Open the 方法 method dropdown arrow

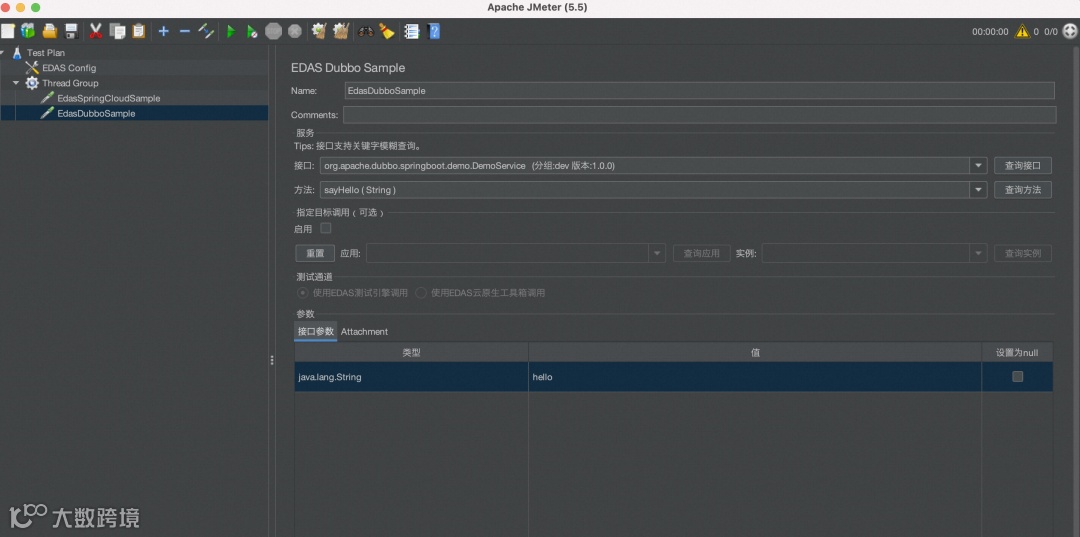point(978,190)
